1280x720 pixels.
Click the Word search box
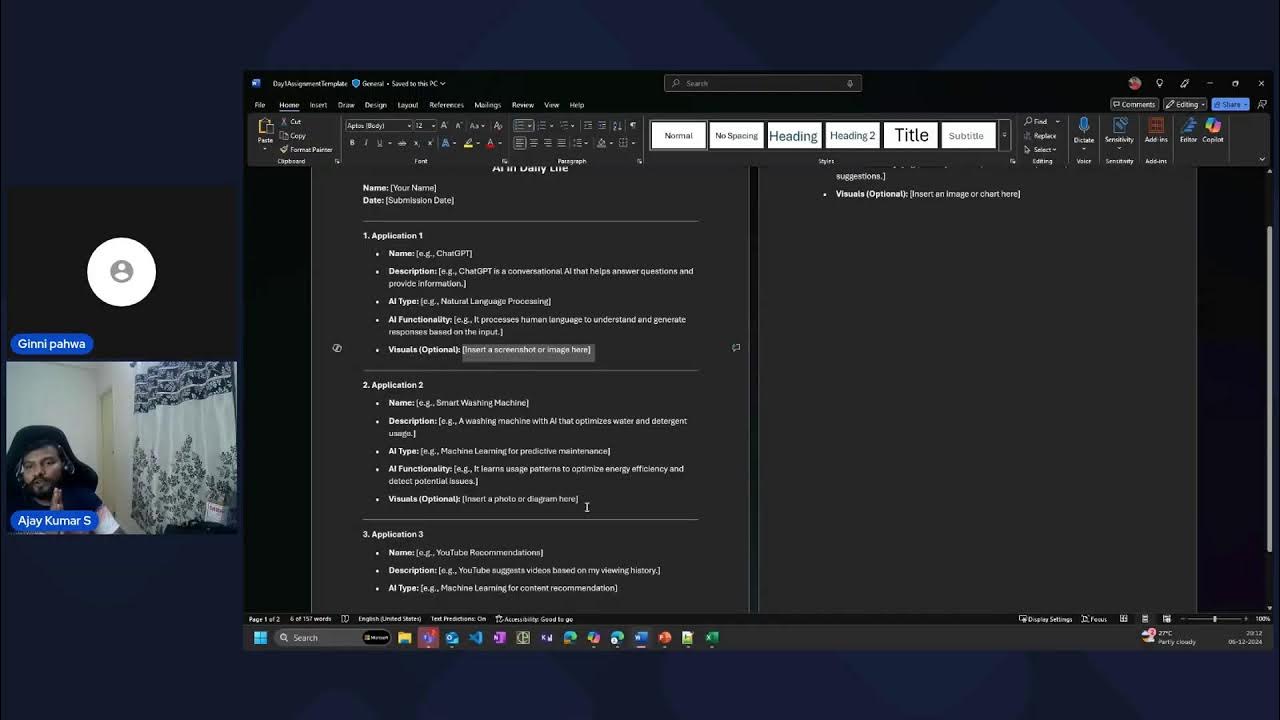click(x=763, y=83)
